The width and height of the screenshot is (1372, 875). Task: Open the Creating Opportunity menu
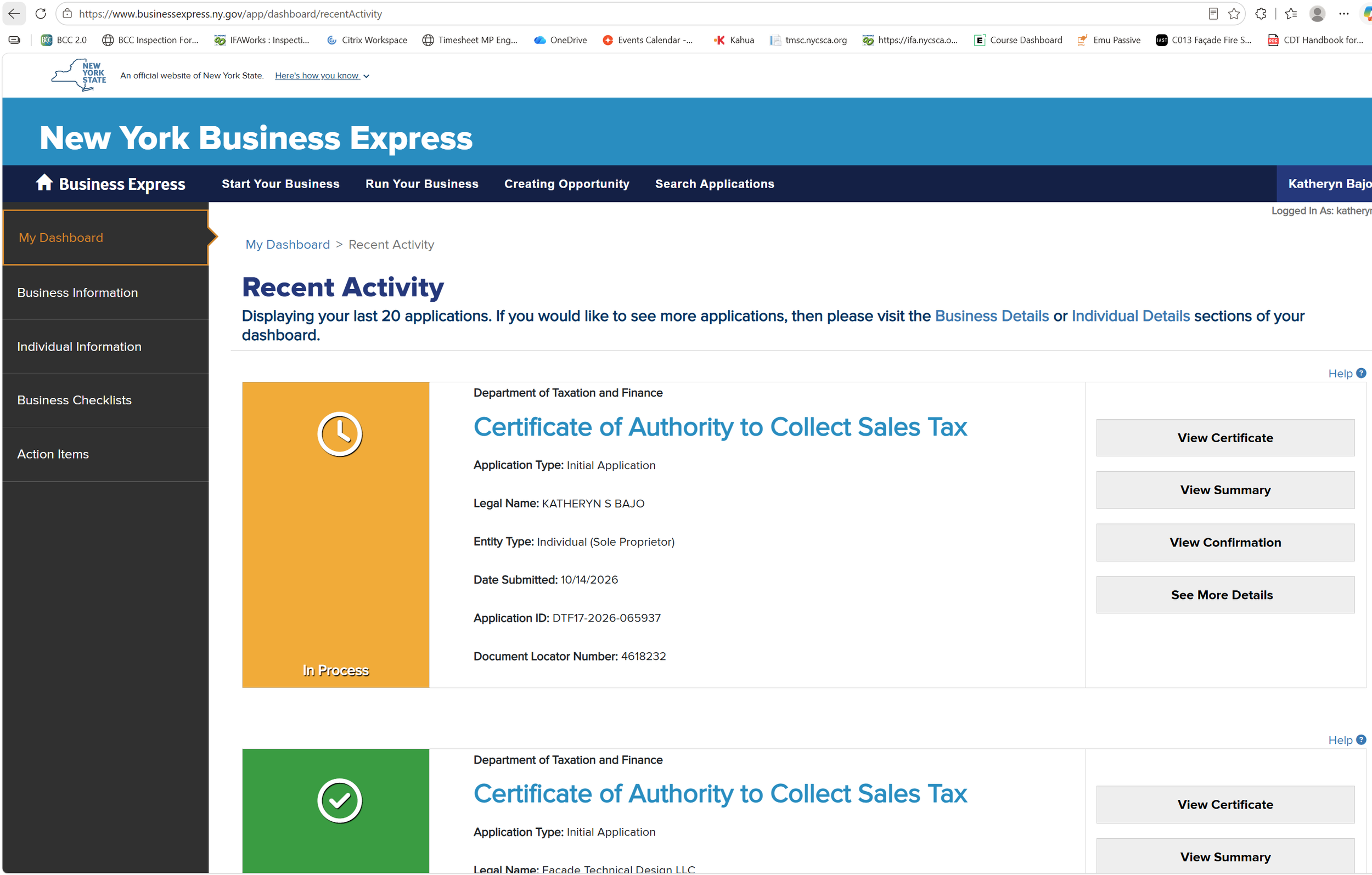click(x=566, y=183)
